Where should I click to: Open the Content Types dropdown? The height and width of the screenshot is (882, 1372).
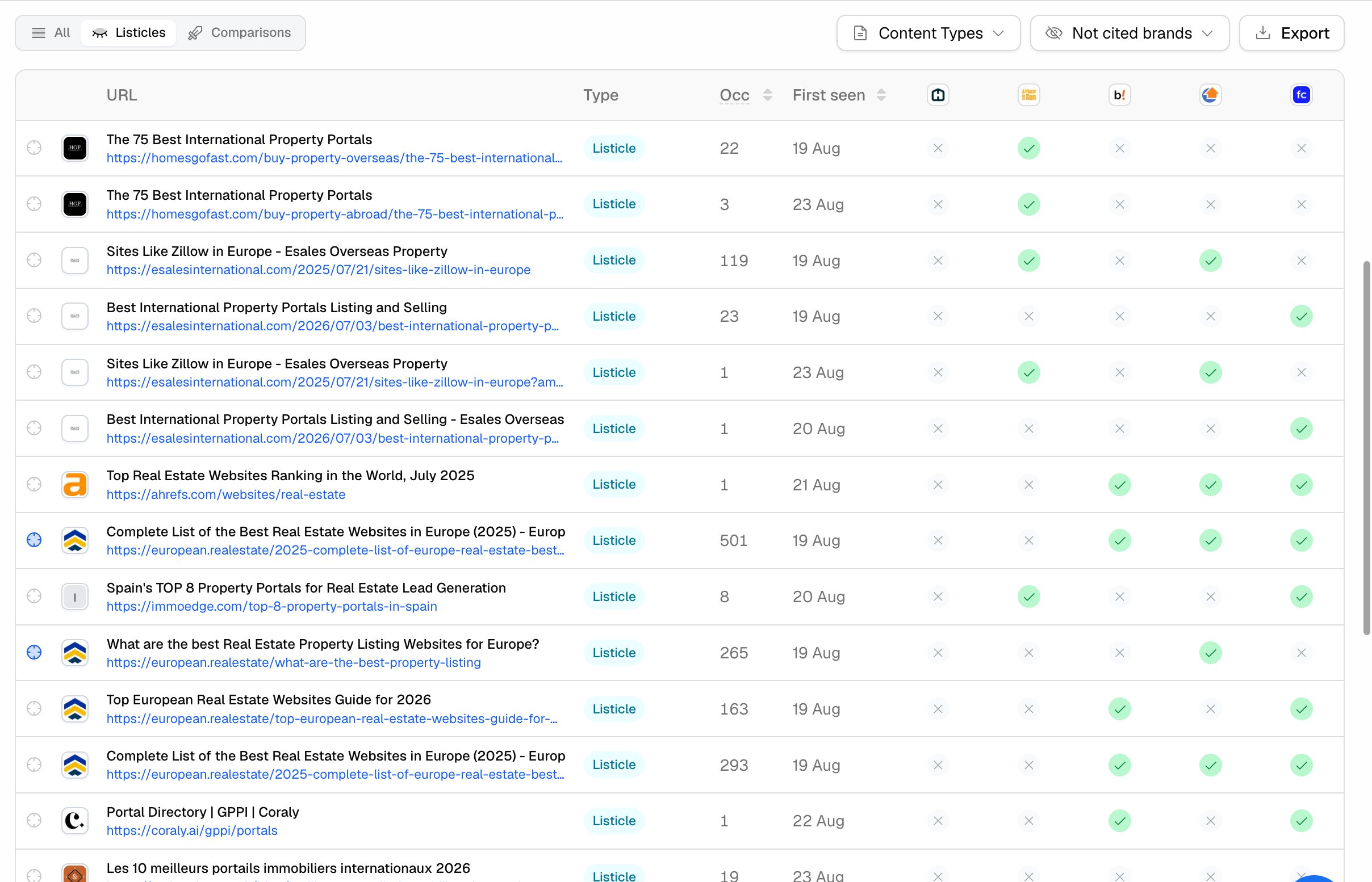(928, 33)
